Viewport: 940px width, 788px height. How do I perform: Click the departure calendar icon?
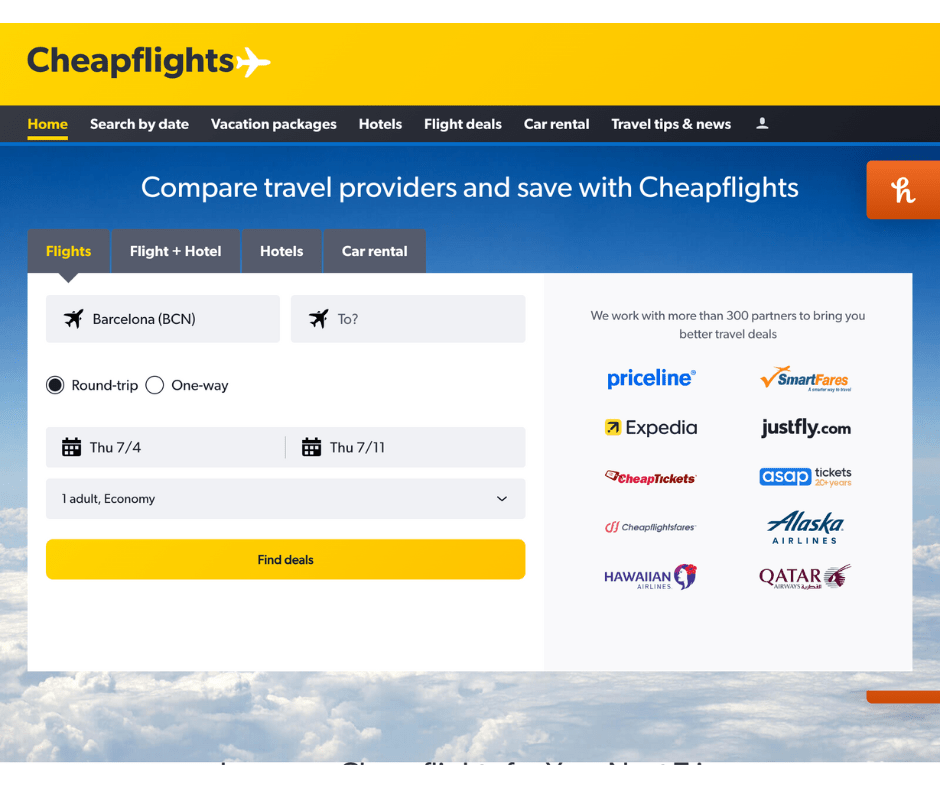pyautogui.click(x=71, y=447)
